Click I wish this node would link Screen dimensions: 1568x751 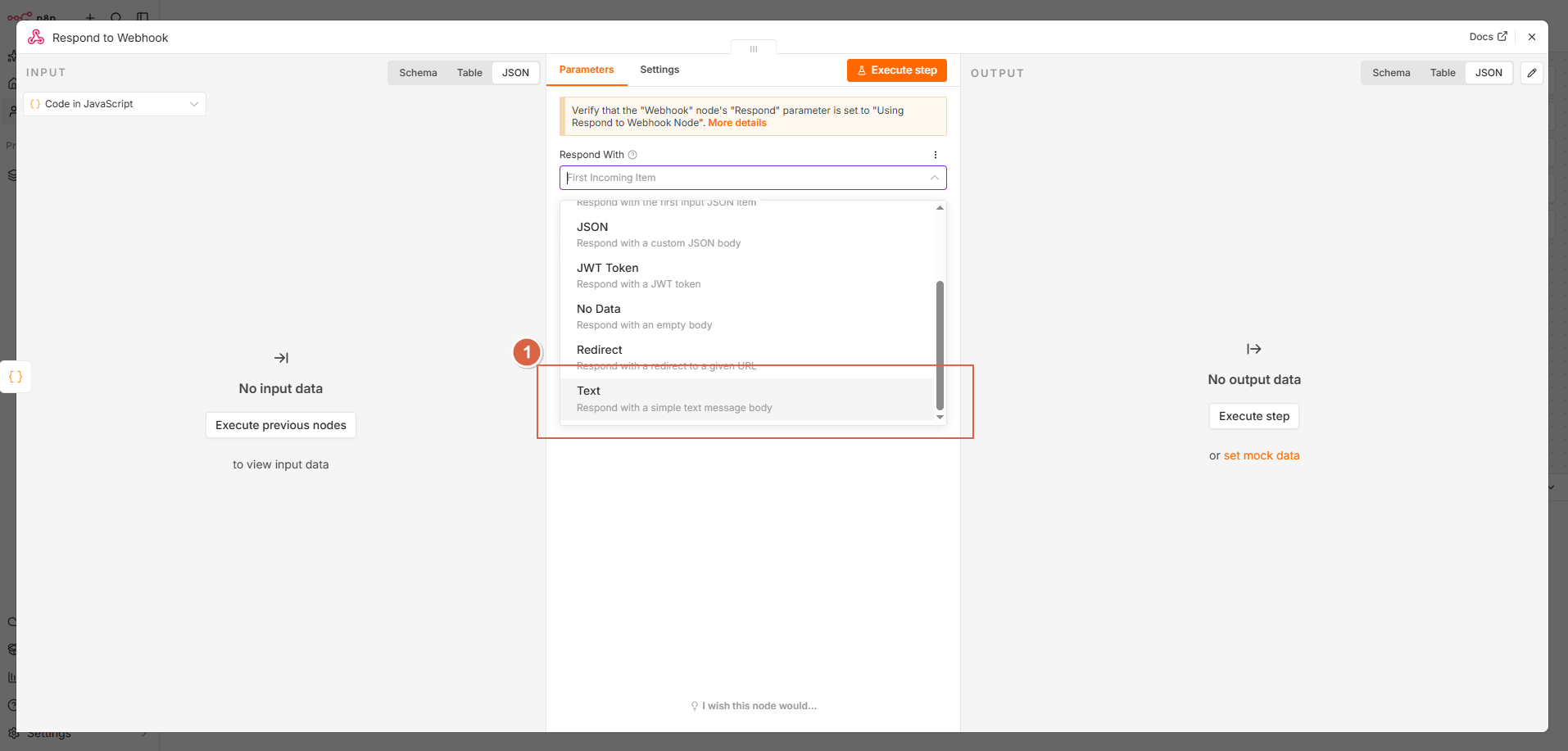pos(759,706)
